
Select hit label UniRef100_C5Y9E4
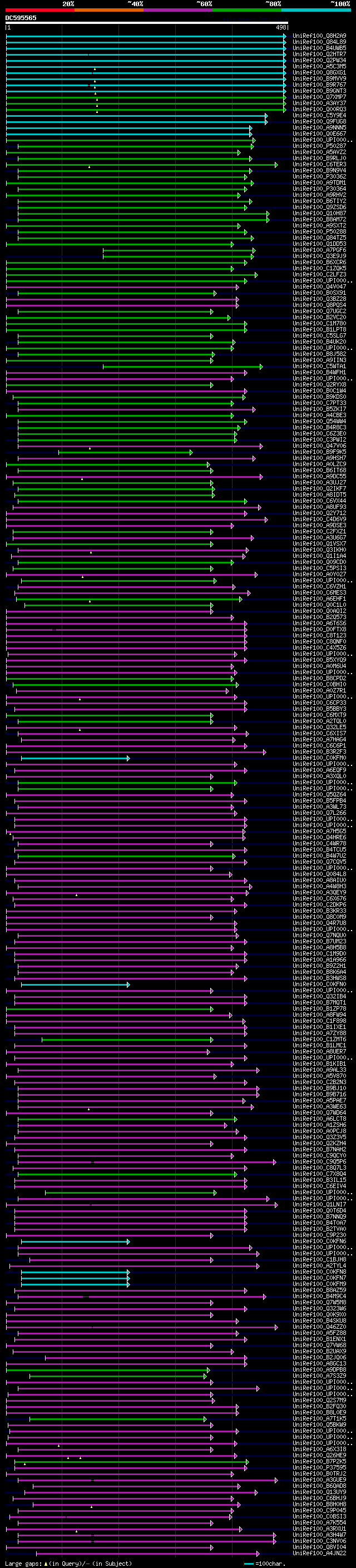pos(319,116)
